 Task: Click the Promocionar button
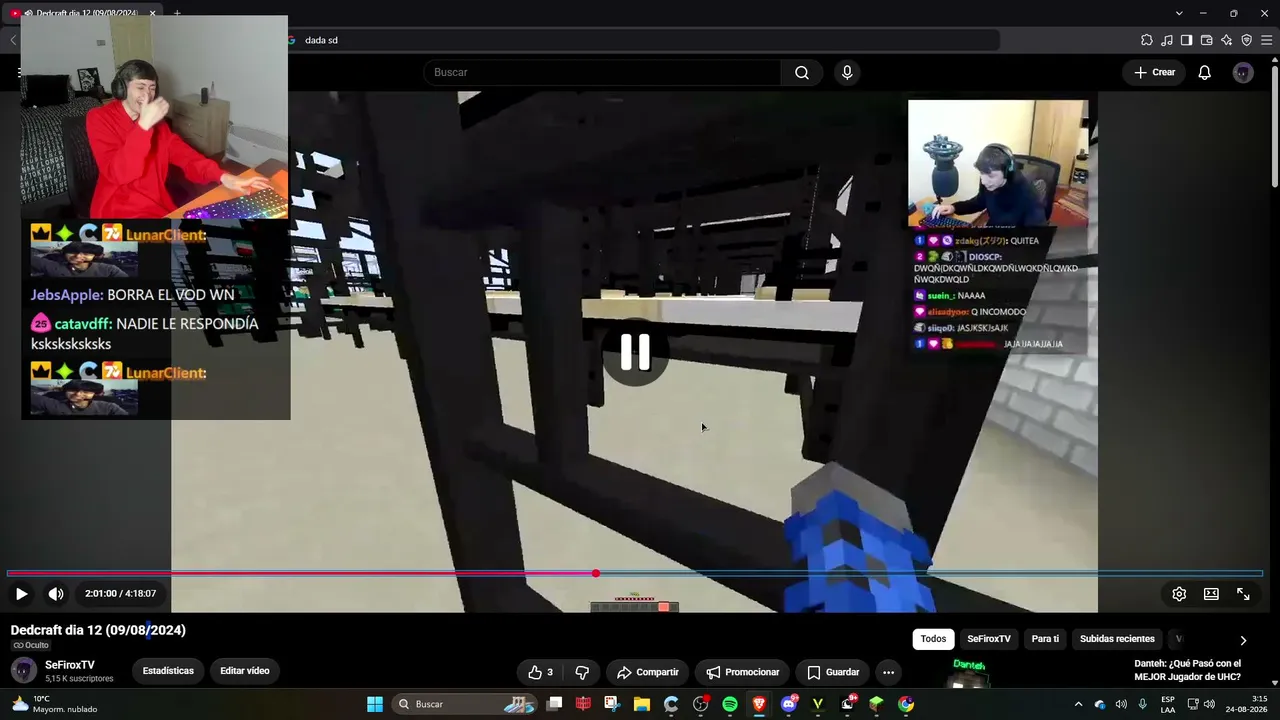tap(743, 672)
